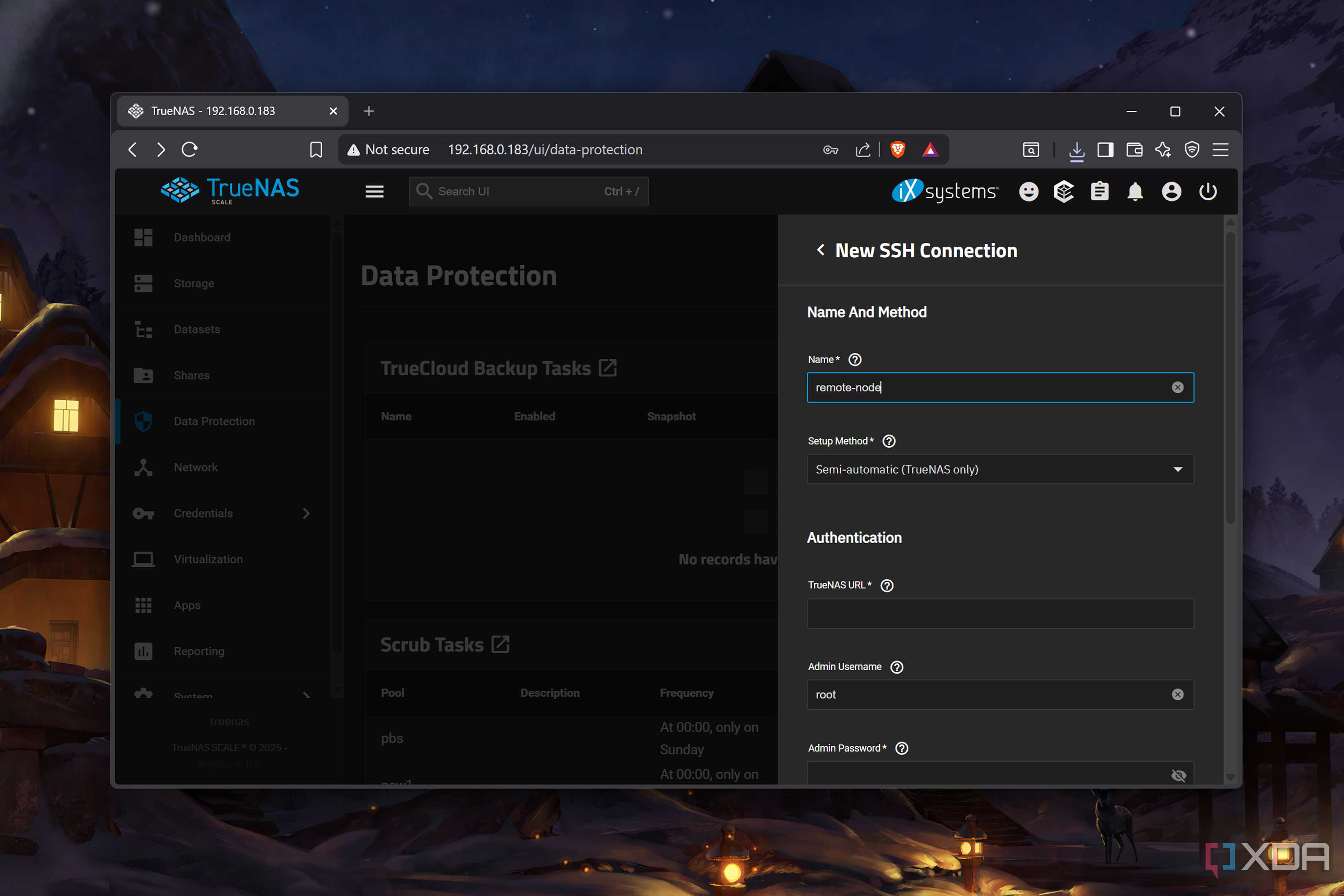The width and height of the screenshot is (1344, 896).
Task: Show help for Admin Username
Action: [897, 667]
